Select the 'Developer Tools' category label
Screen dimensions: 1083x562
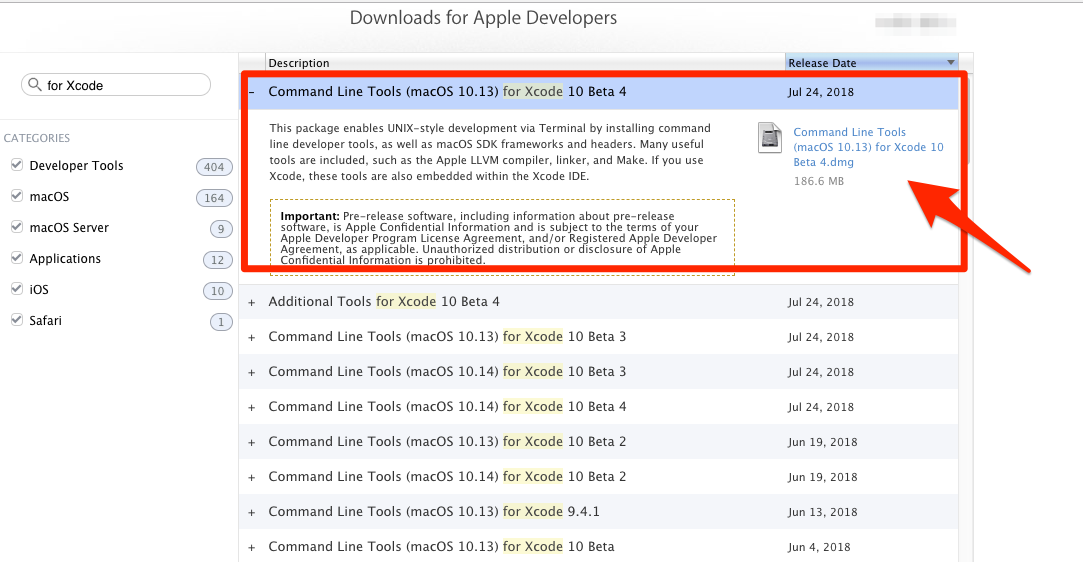pos(76,166)
